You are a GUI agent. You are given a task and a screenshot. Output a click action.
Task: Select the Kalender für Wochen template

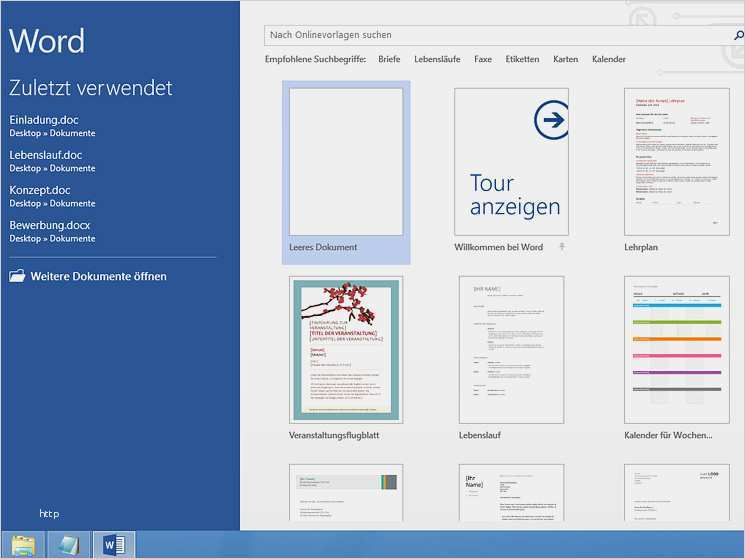(677, 350)
